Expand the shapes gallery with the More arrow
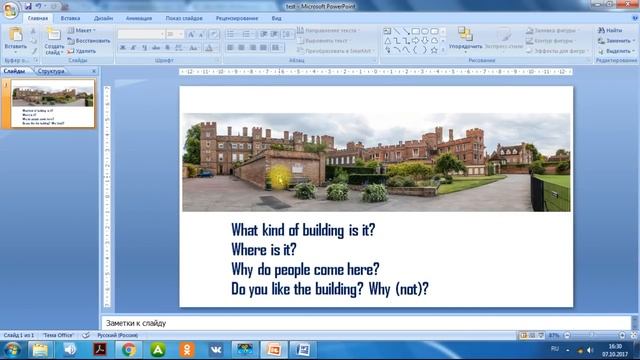Viewport: 640px width, 360px height. [443, 50]
